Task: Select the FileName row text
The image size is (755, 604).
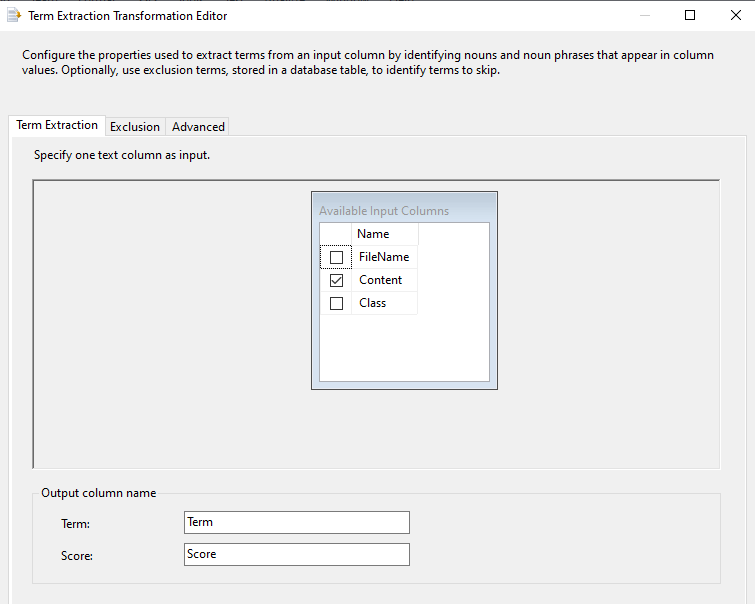Action: pos(384,257)
